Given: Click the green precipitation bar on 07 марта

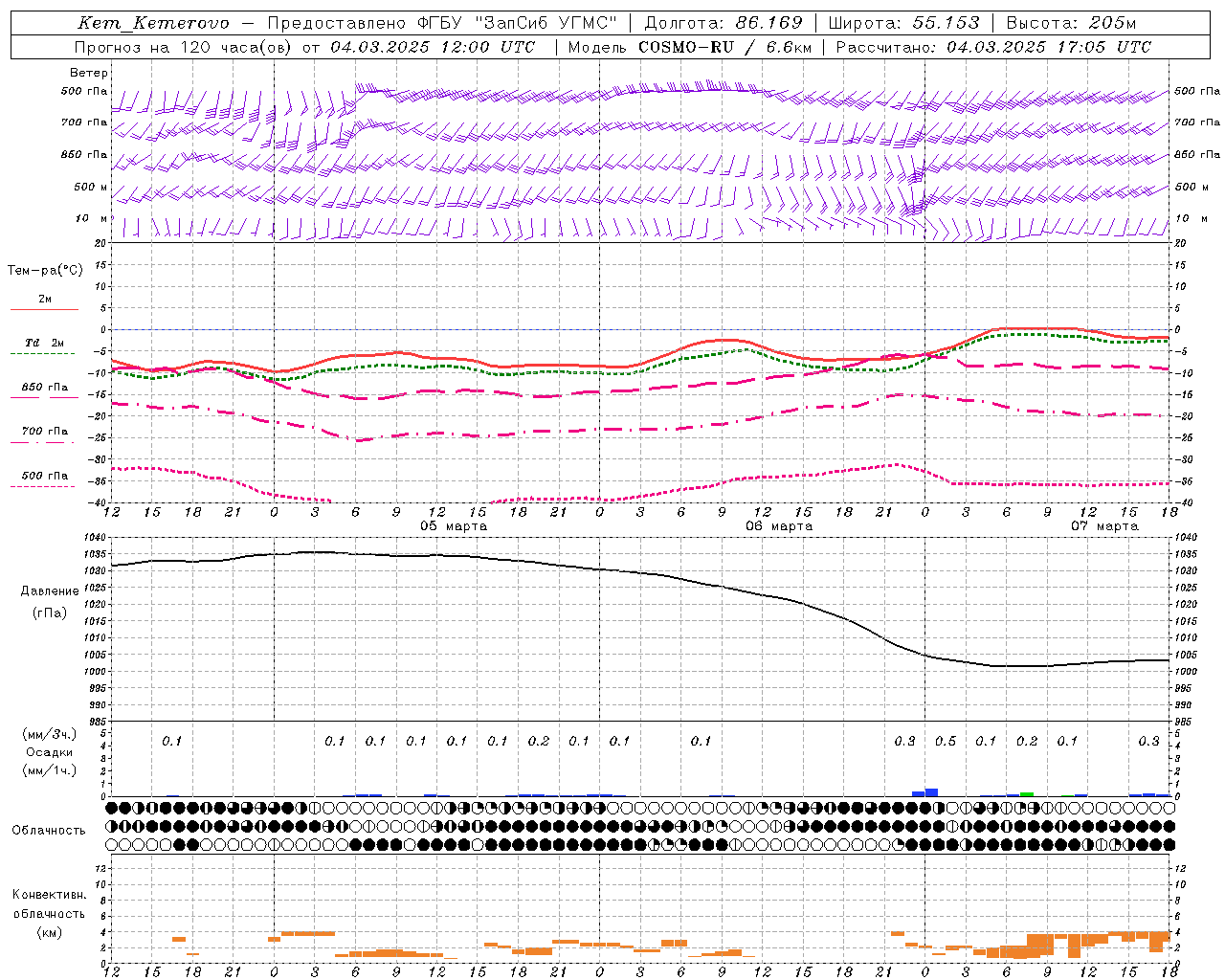Looking at the screenshot, I should click(x=1027, y=794).
